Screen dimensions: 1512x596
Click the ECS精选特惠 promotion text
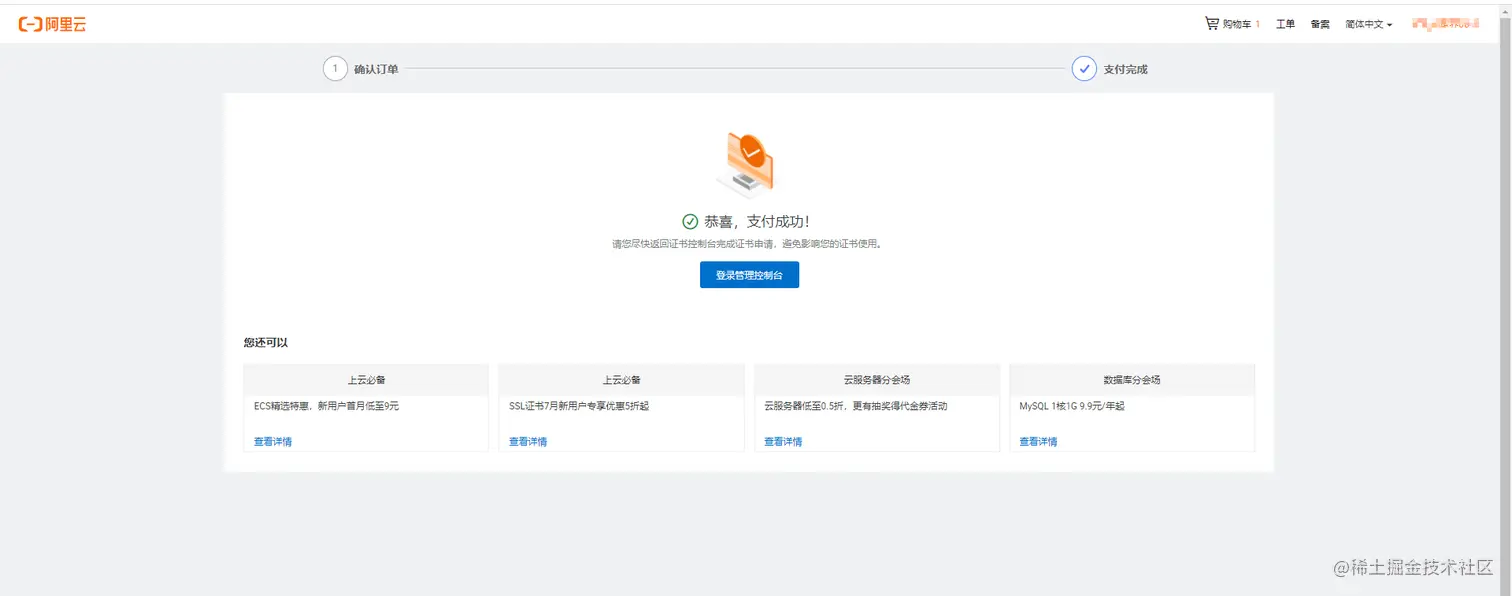coord(327,407)
